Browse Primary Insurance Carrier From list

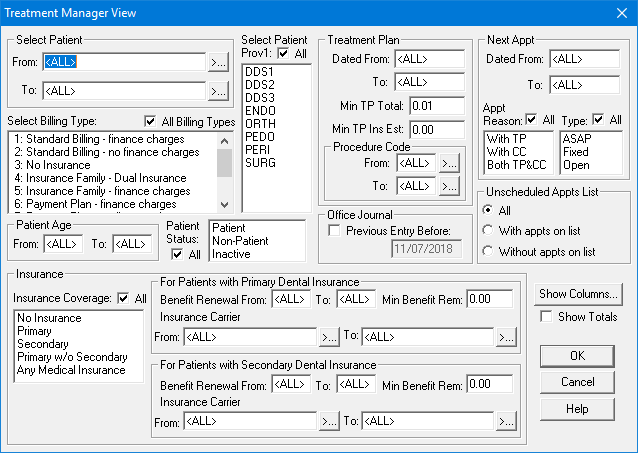pyautogui.click(x=329, y=337)
